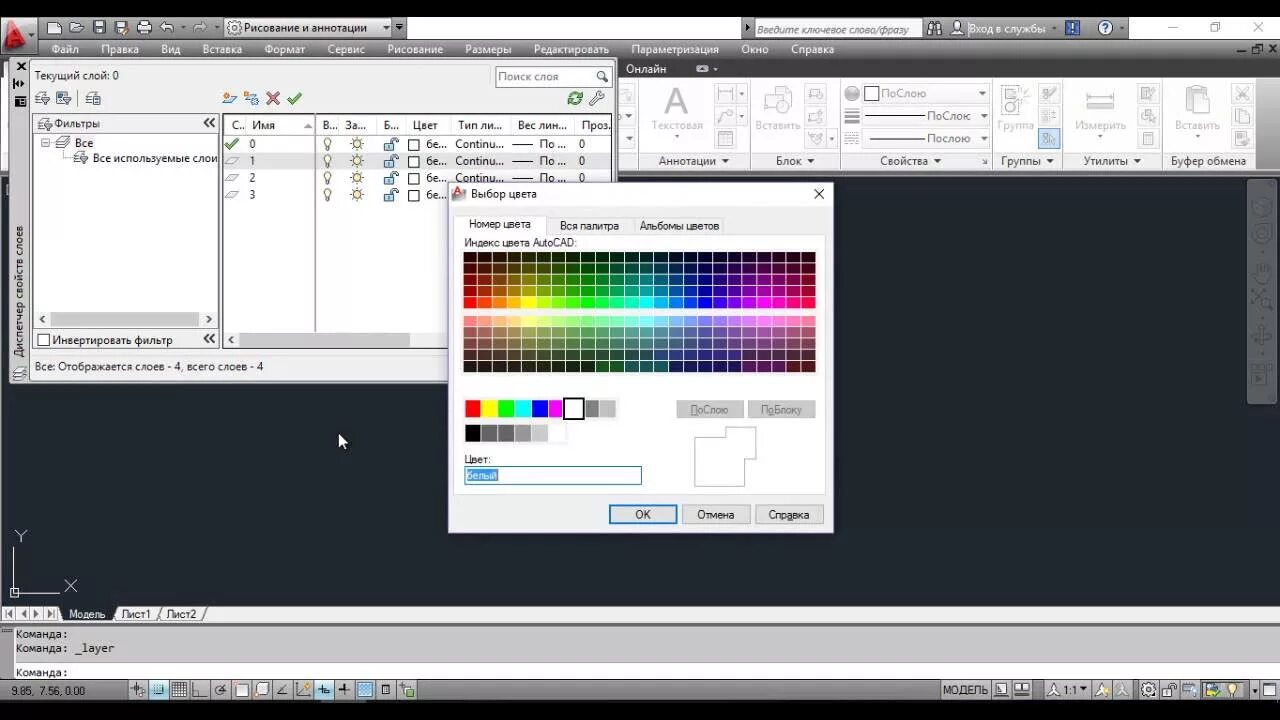Image resolution: width=1280 pixels, height=720 pixels.
Task: Collapse the Фильтры panel with double chevron
Action: click(x=209, y=123)
